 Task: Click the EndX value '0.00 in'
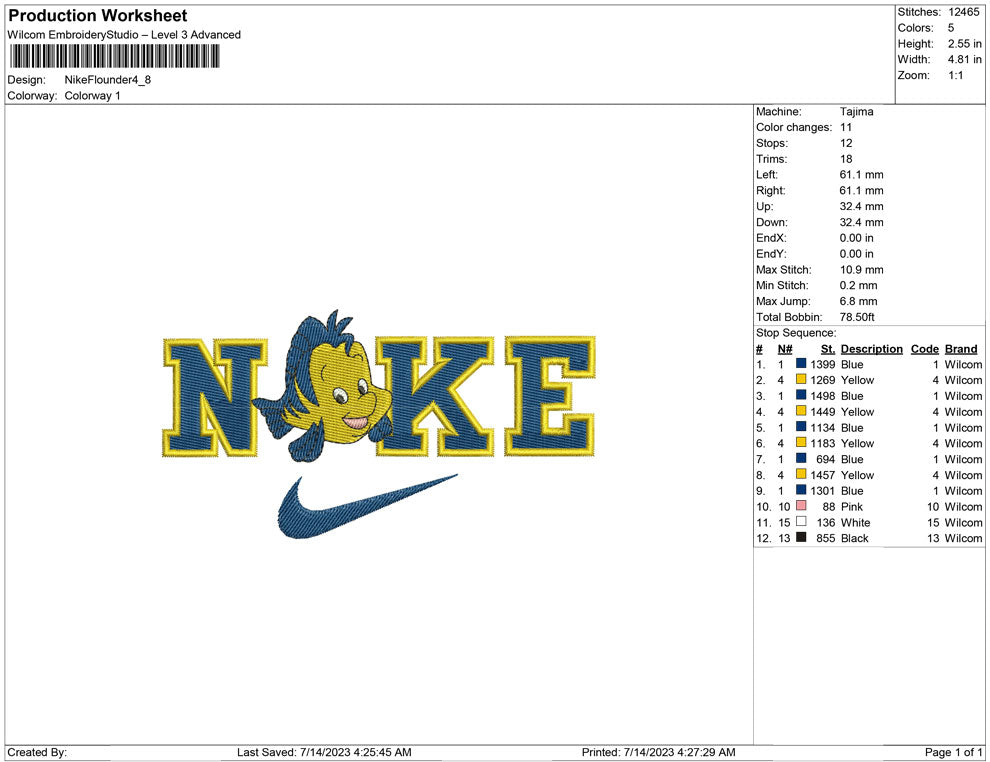[856, 237]
